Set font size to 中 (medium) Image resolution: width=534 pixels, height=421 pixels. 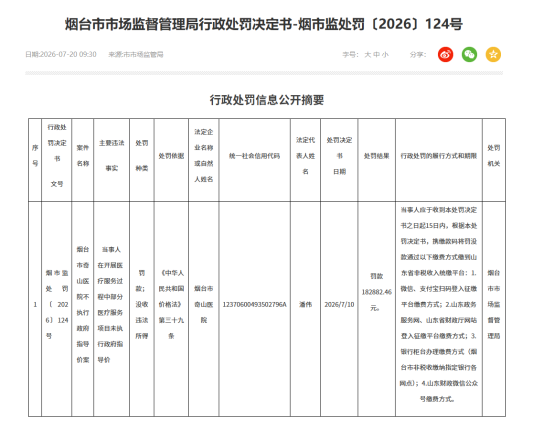tap(376, 54)
